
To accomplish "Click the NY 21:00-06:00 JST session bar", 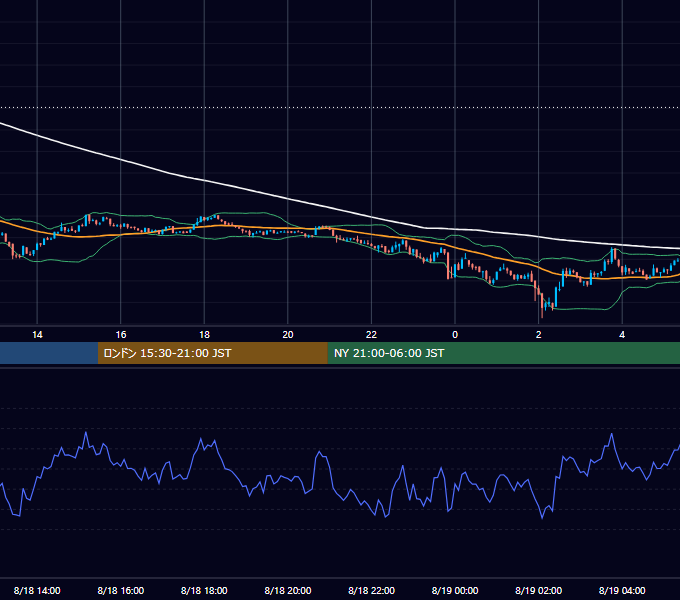I will 503,353.
